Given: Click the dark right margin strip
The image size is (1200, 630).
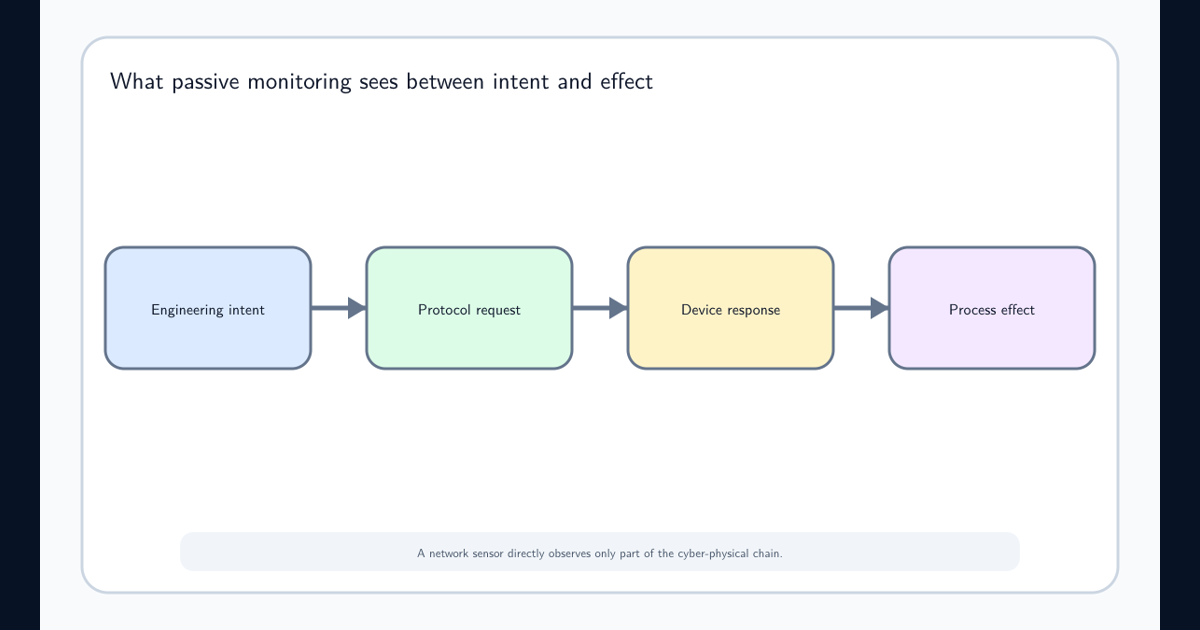Looking at the screenshot, I should coord(1180,315).
